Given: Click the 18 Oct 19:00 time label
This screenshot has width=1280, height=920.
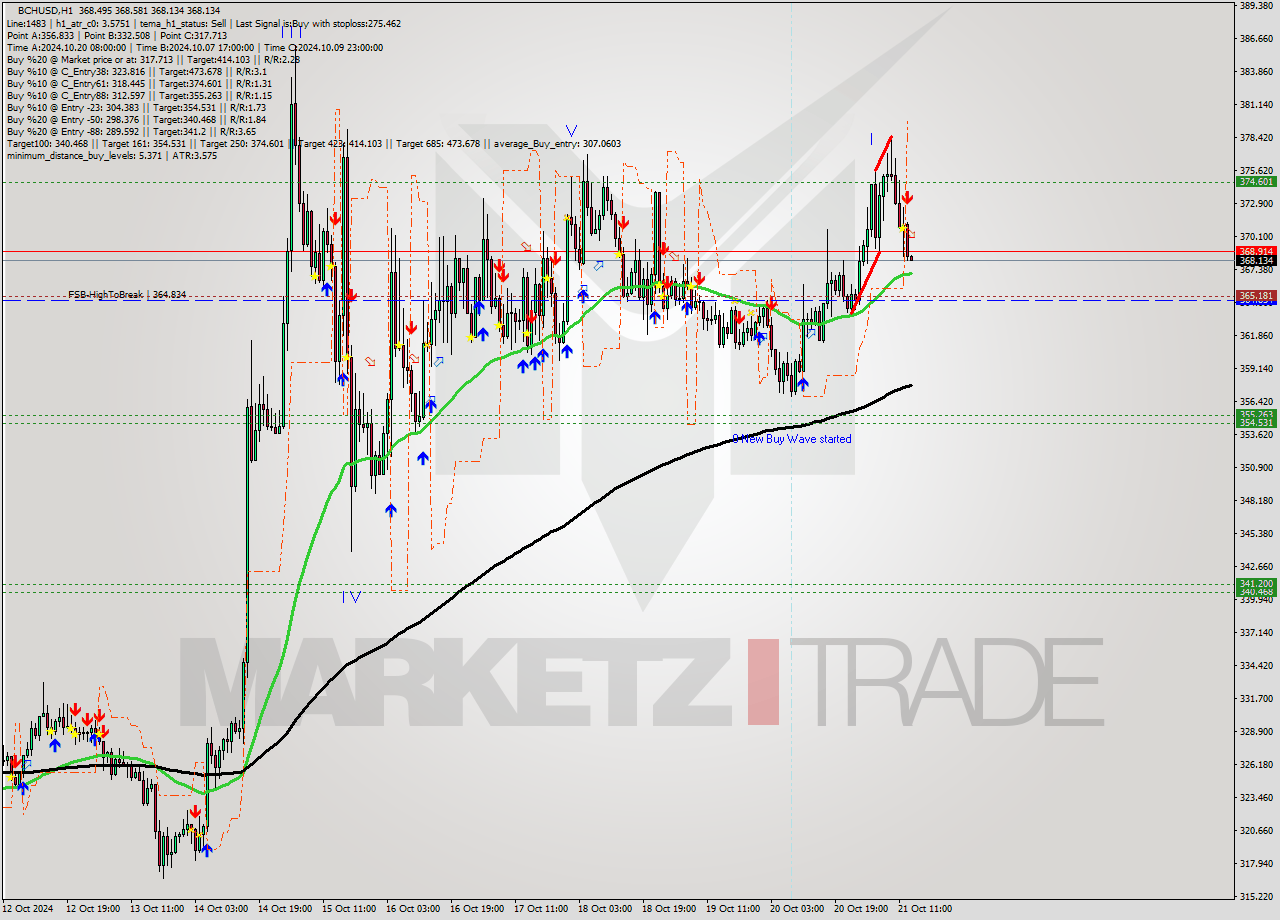Looking at the screenshot, I should (669, 909).
